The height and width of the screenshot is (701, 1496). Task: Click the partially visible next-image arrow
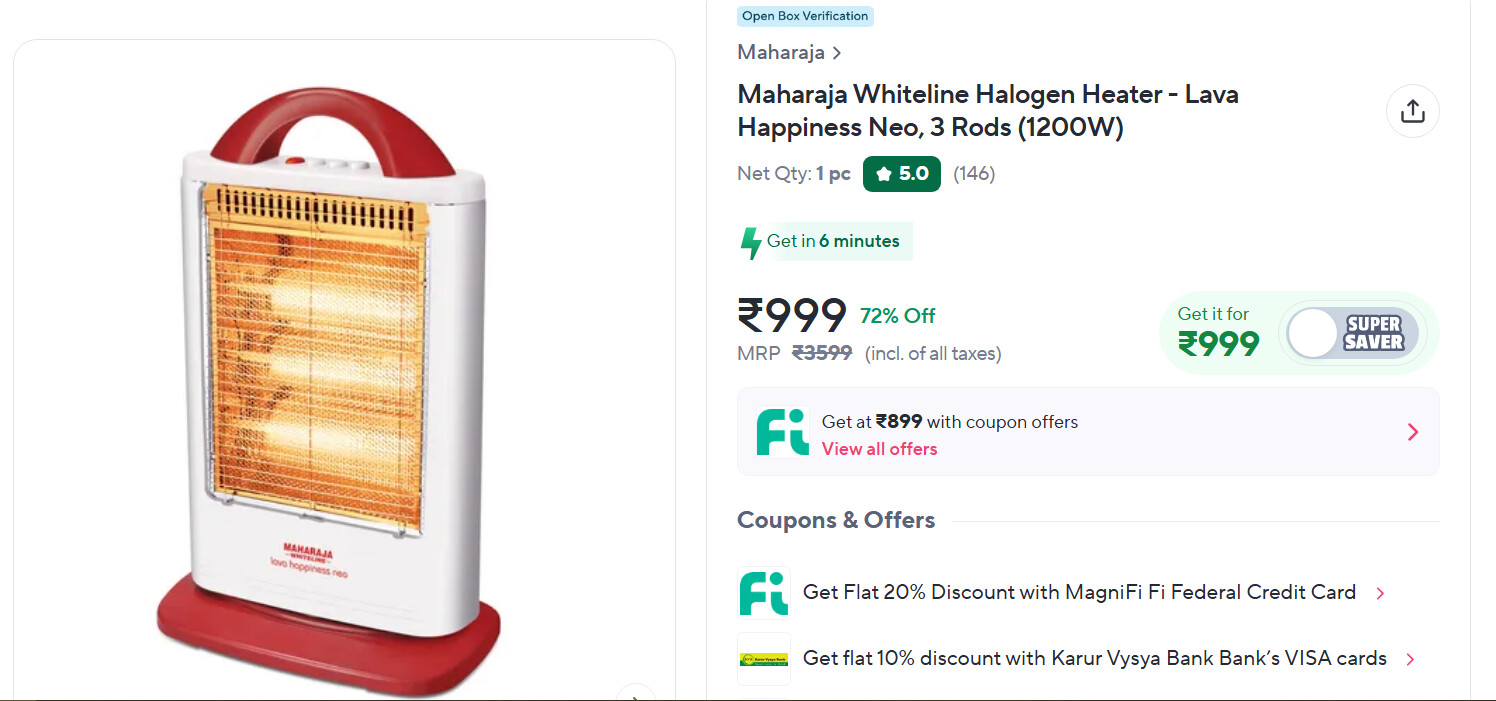pos(635,693)
